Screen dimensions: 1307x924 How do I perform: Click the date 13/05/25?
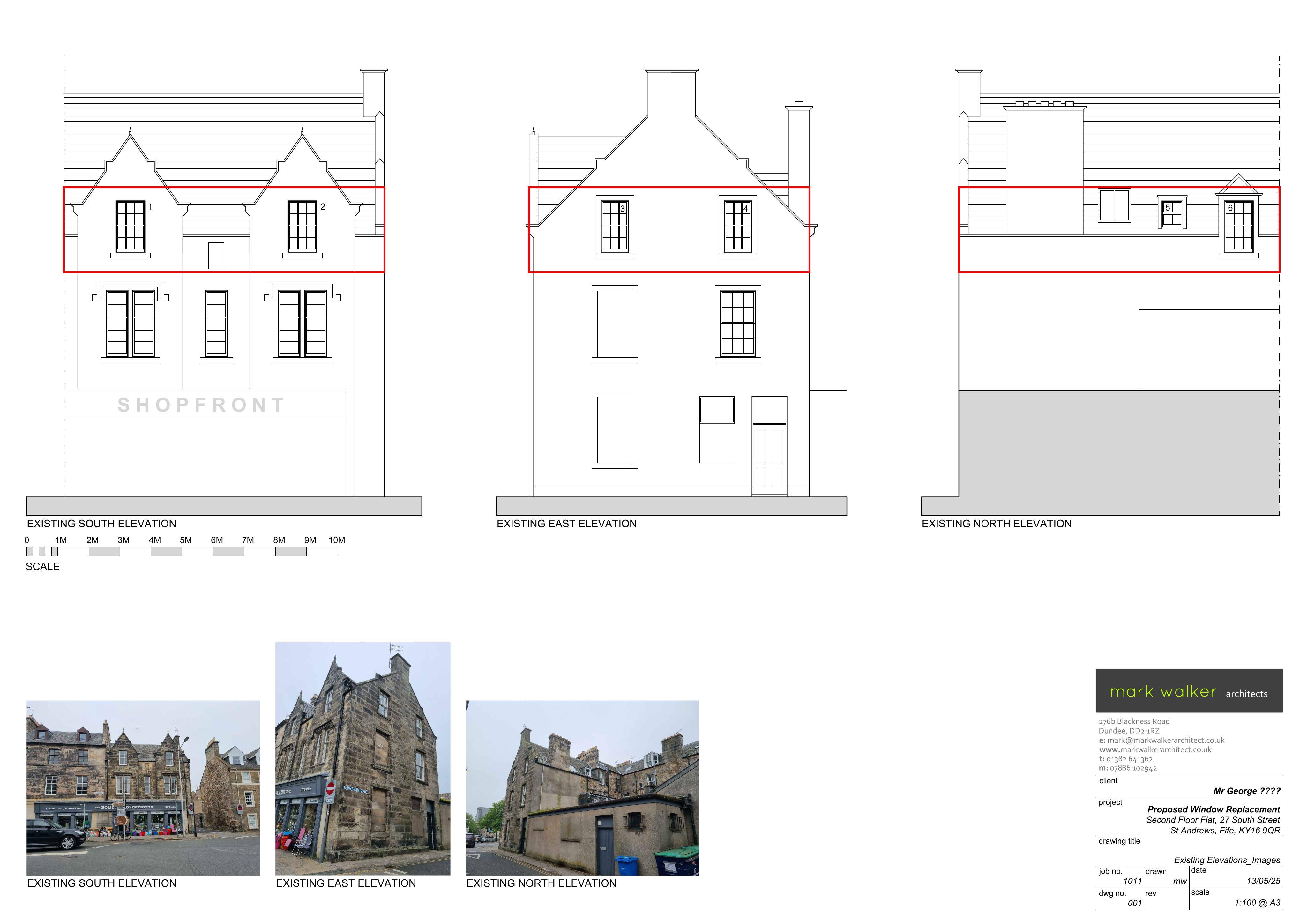pos(1263,881)
